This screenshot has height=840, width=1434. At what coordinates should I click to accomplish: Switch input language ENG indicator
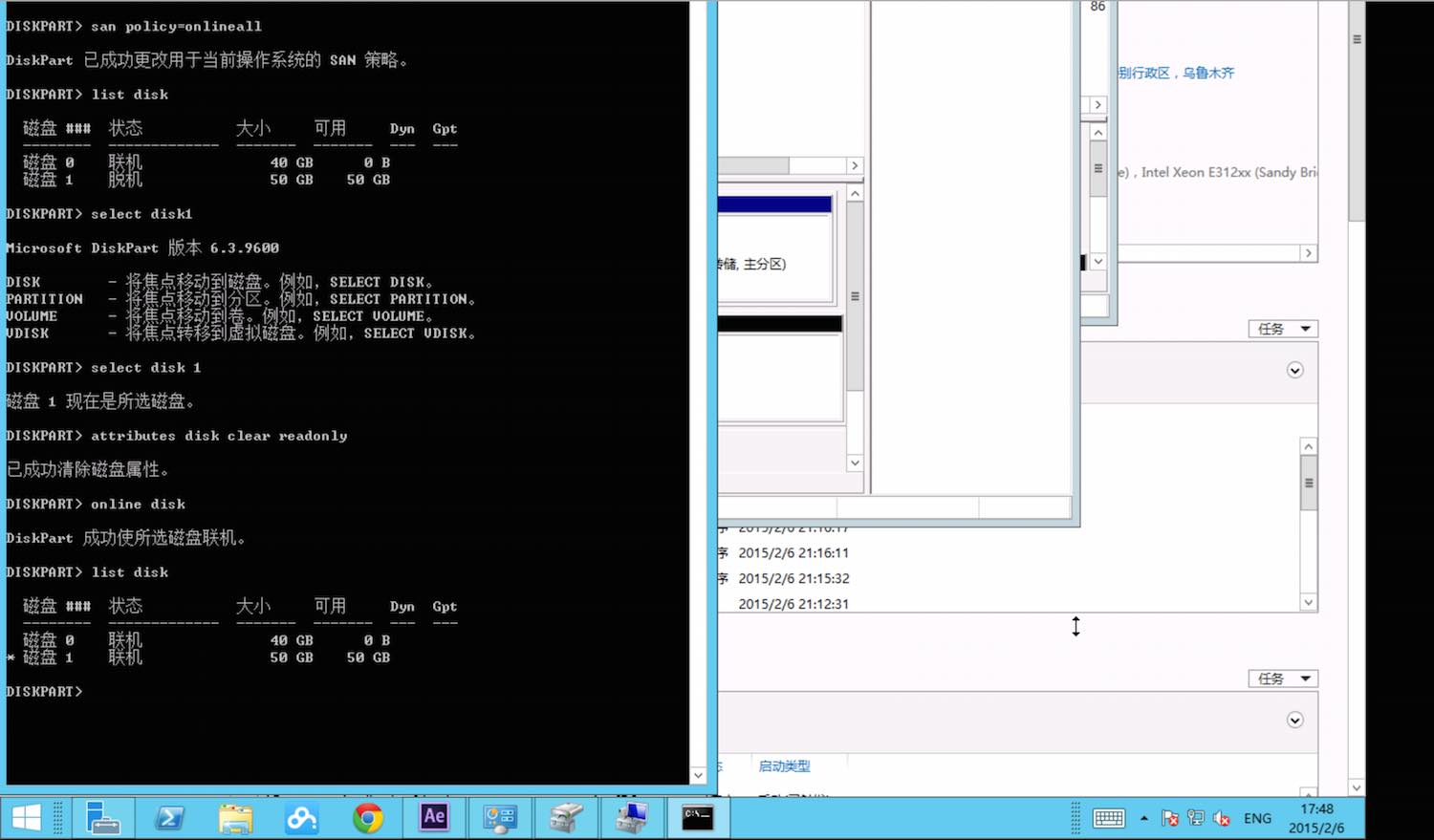[x=1257, y=818]
